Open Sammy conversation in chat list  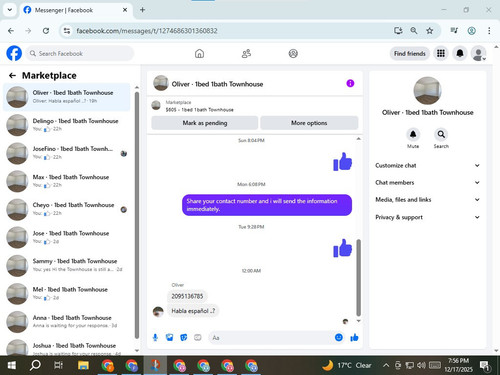pos(66,265)
